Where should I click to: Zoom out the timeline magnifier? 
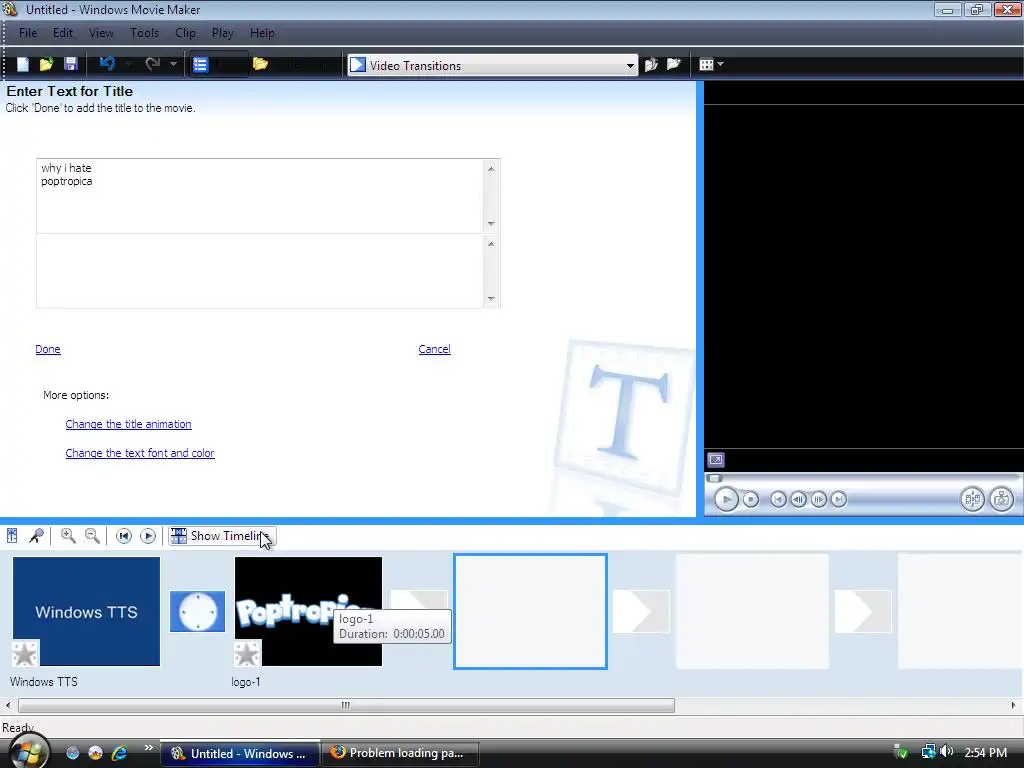tap(93, 536)
